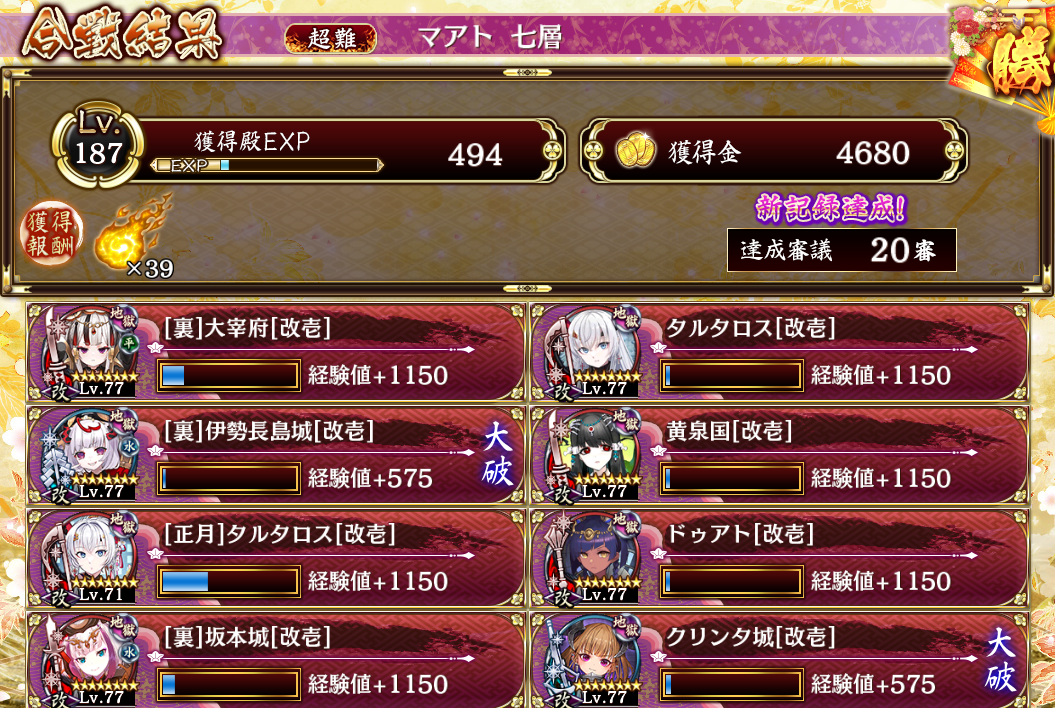
Task: Click the gold coin icon
Action: (x=635, y=151)
